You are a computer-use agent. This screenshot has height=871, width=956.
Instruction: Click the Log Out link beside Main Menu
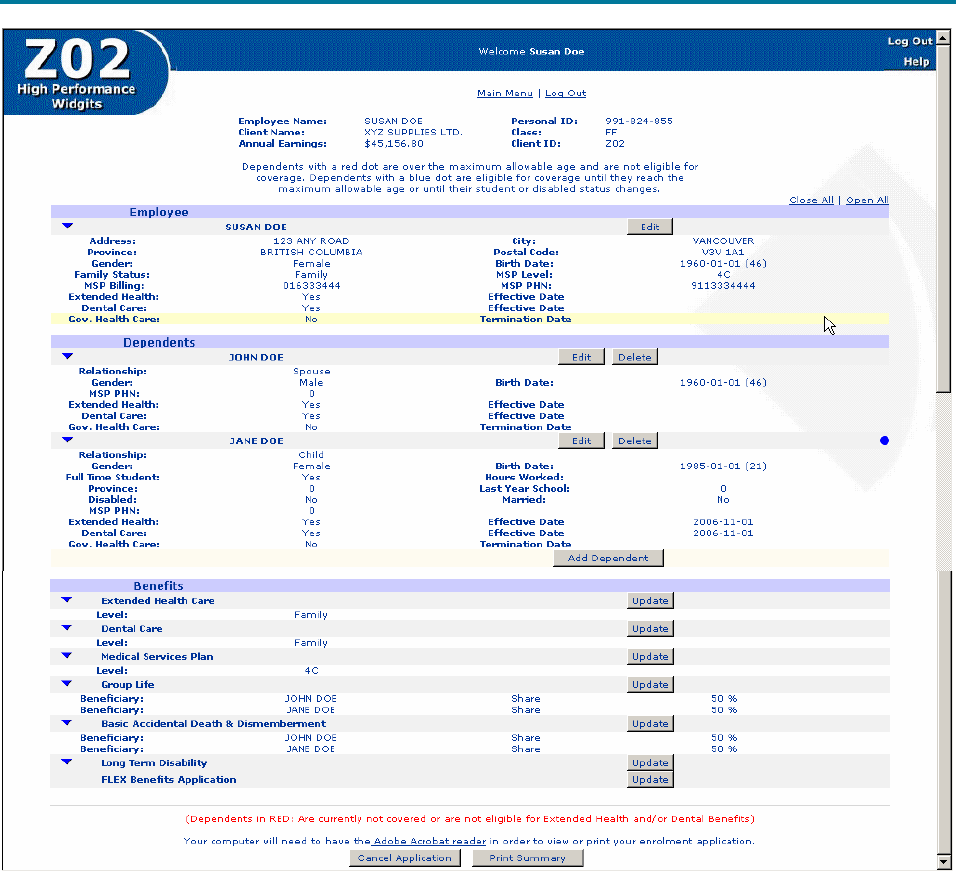click(565, 93)
